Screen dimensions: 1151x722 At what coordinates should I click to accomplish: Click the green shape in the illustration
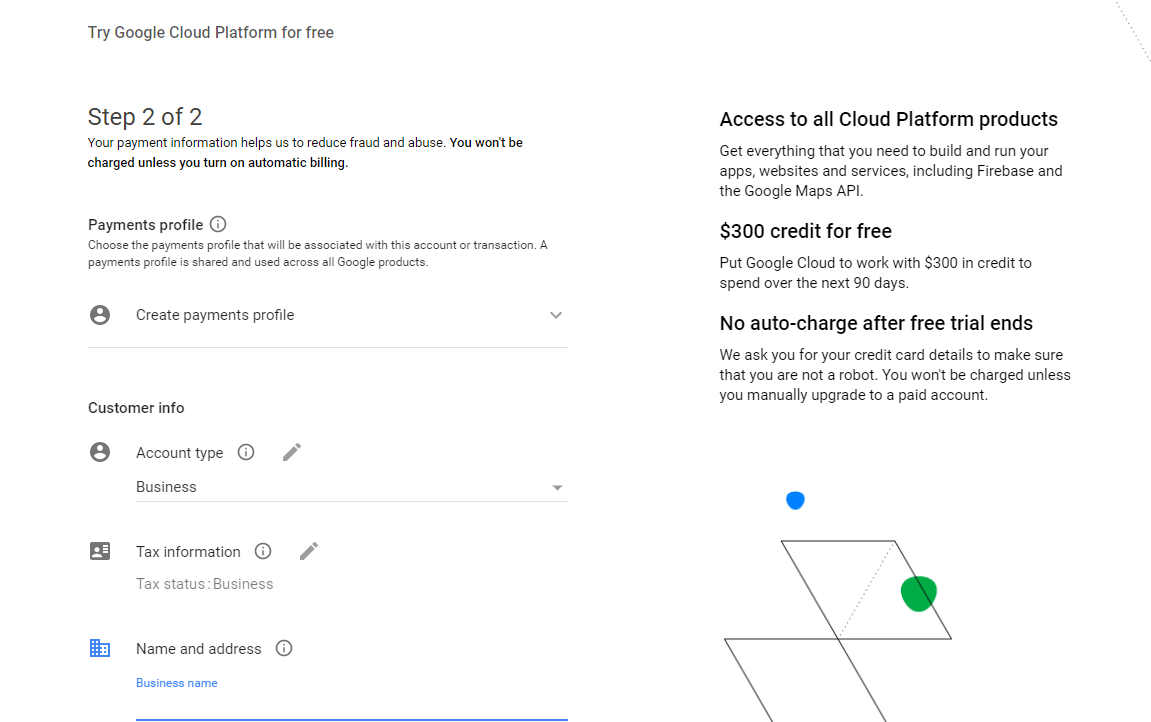[x=918, y=594]
